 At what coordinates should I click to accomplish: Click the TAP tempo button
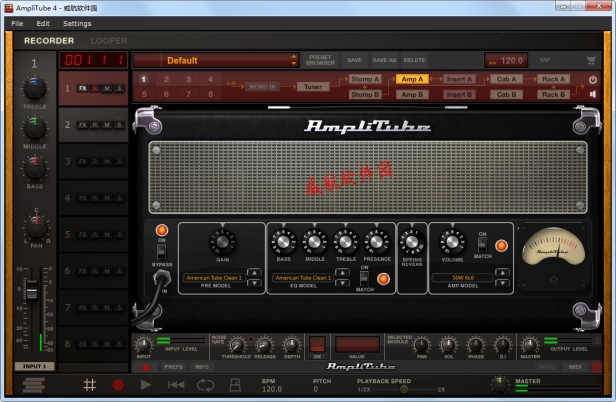544,60
